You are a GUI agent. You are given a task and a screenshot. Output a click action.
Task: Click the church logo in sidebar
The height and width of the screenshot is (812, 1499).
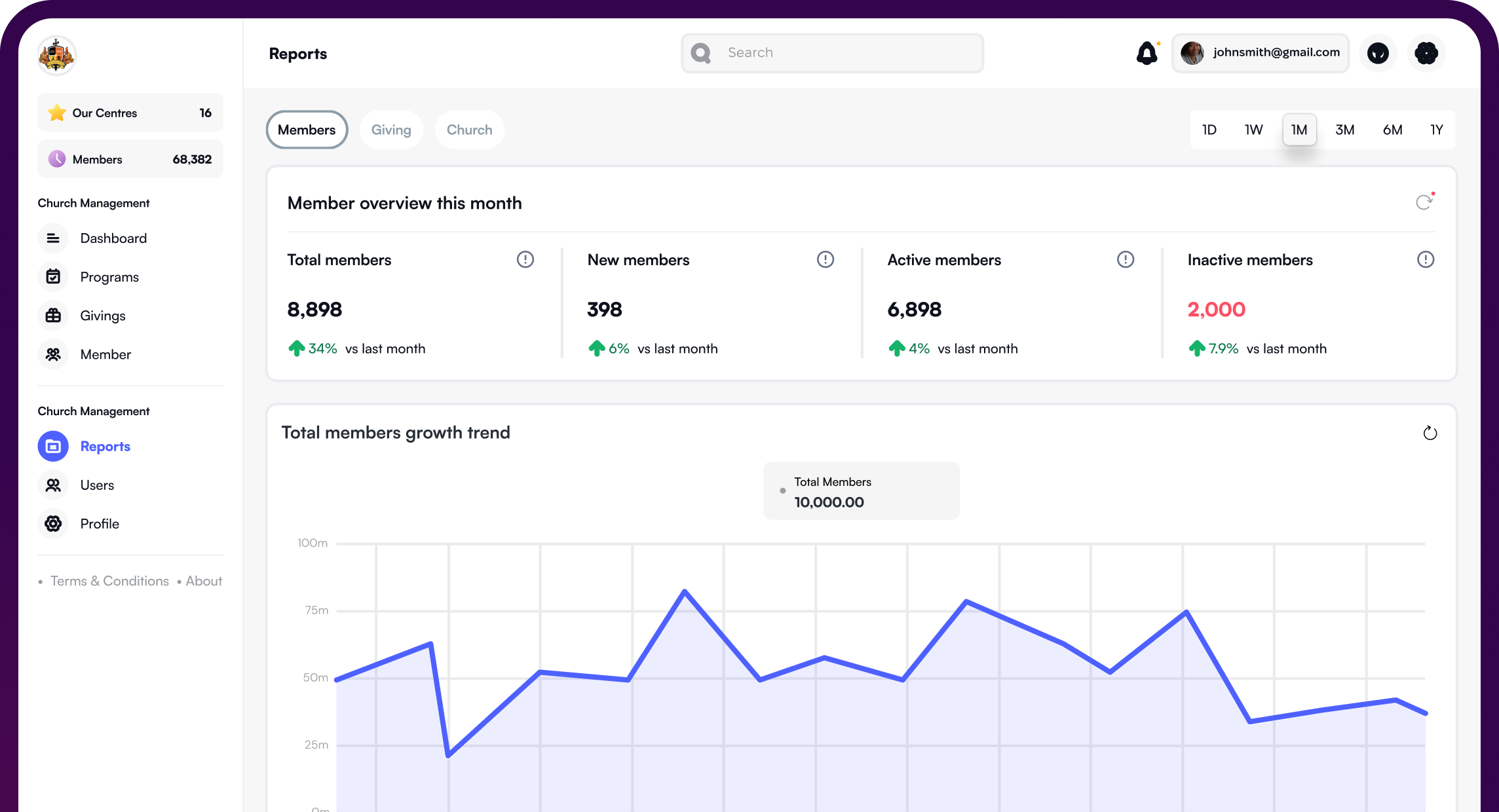coord(56,56)
